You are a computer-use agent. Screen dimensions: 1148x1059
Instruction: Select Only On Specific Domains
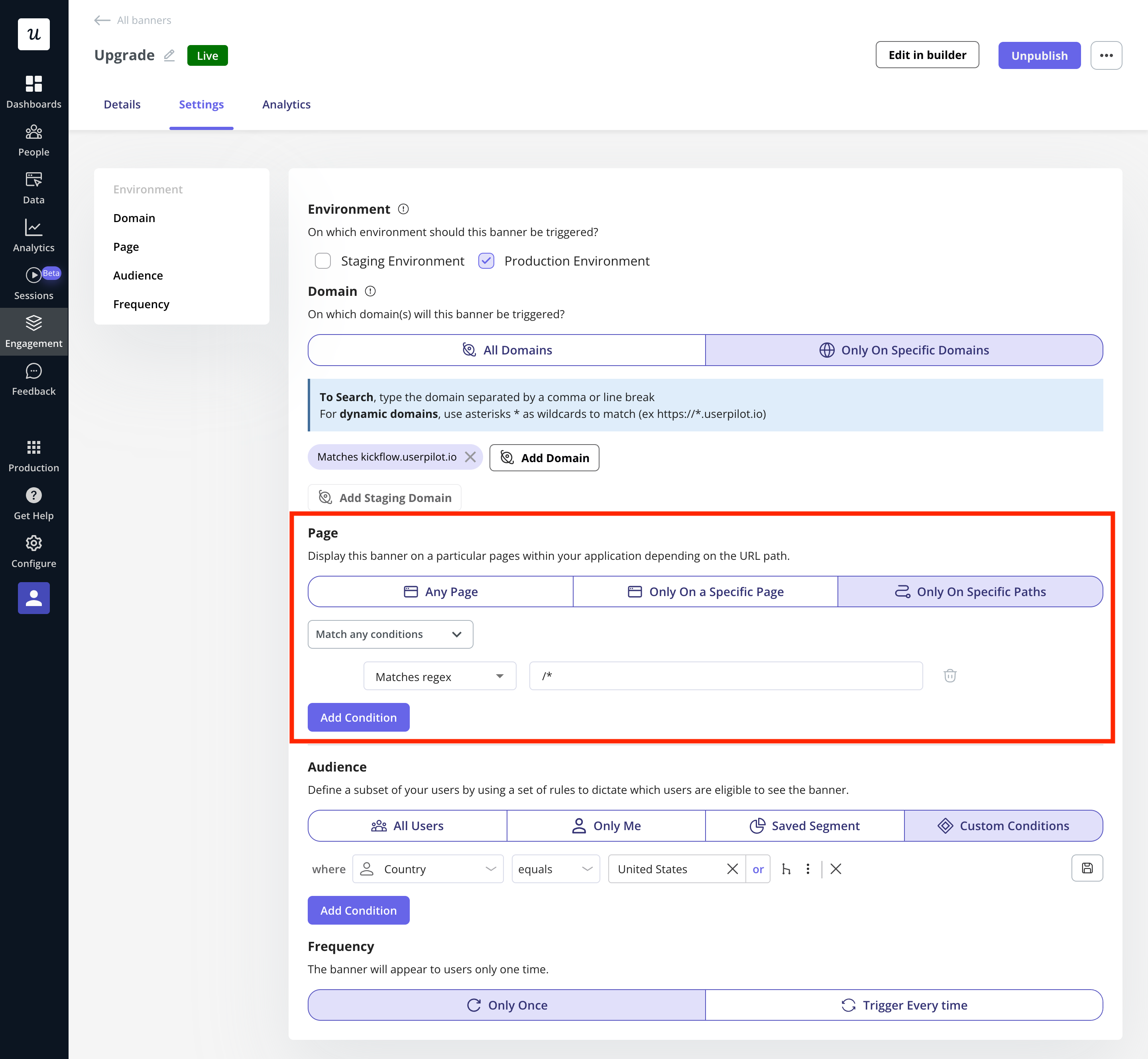(904, 350)
